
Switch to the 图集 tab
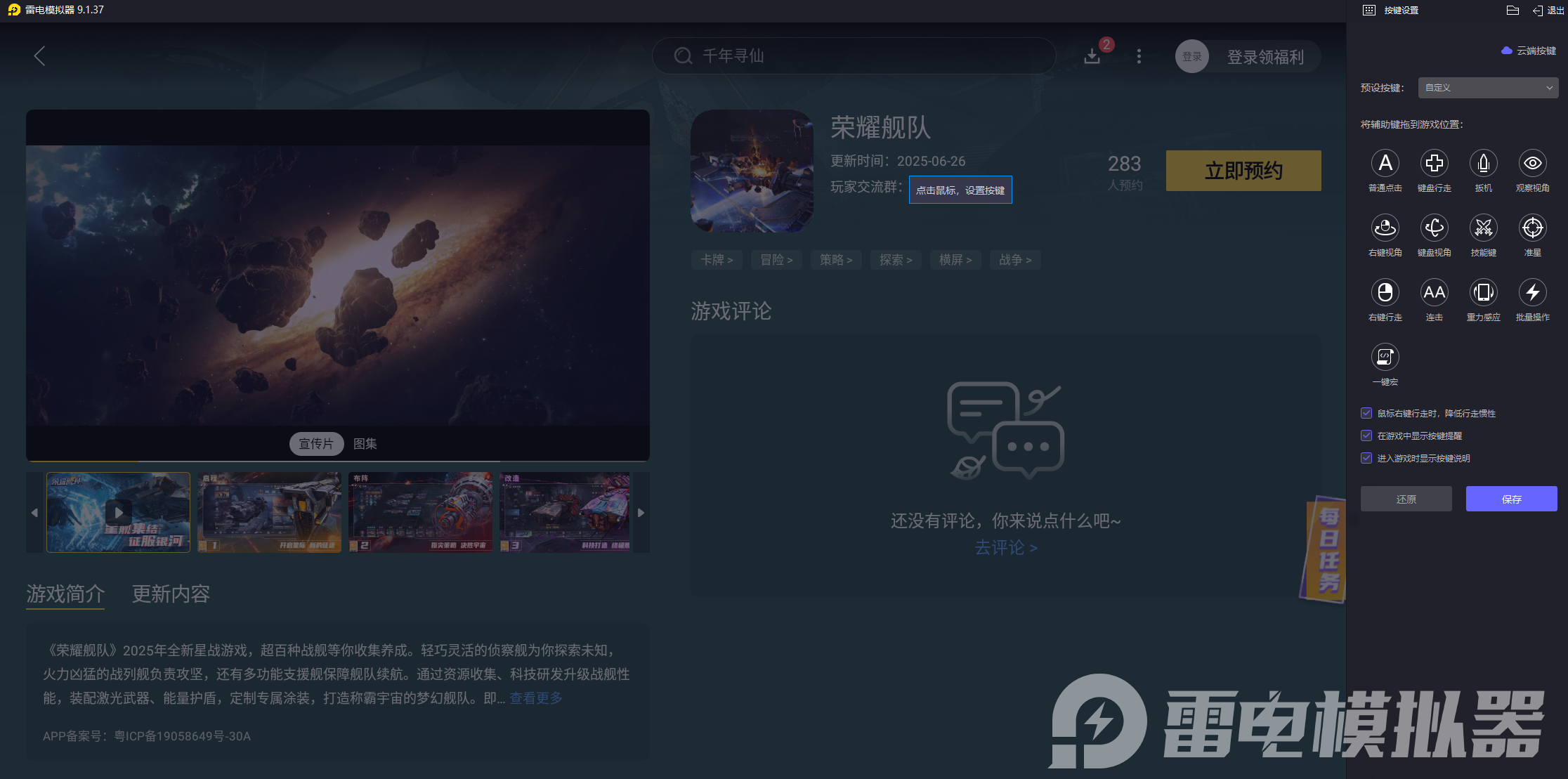365,443
